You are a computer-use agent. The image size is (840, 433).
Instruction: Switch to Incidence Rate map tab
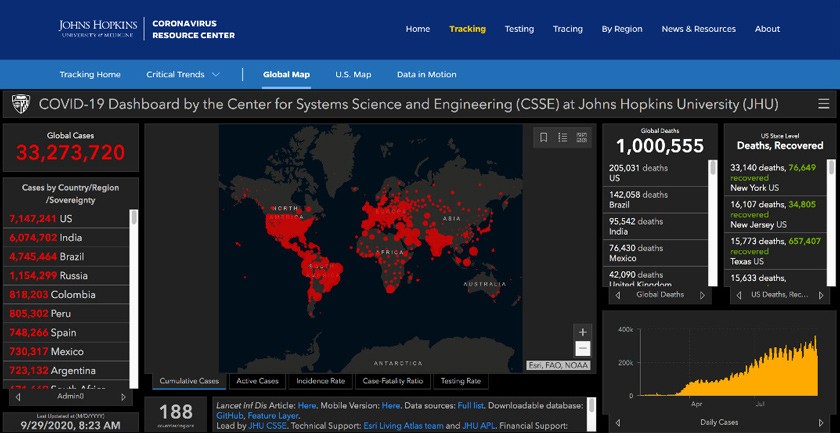[x=320, y=381]
